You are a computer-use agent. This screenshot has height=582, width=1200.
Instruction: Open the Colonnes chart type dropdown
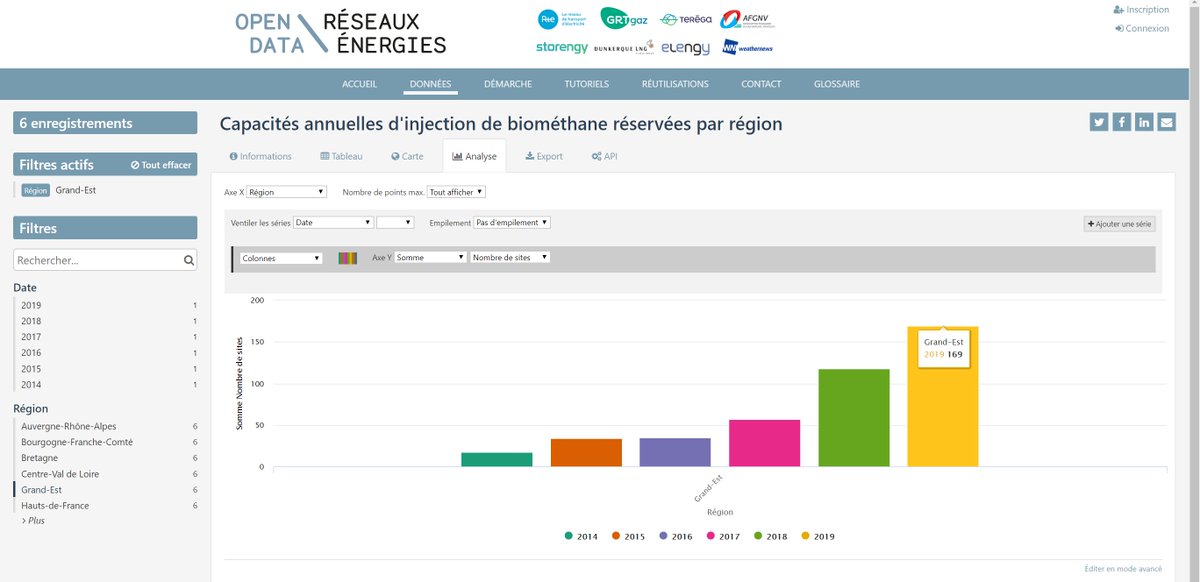pyautogui.click(x=282, y=258)
